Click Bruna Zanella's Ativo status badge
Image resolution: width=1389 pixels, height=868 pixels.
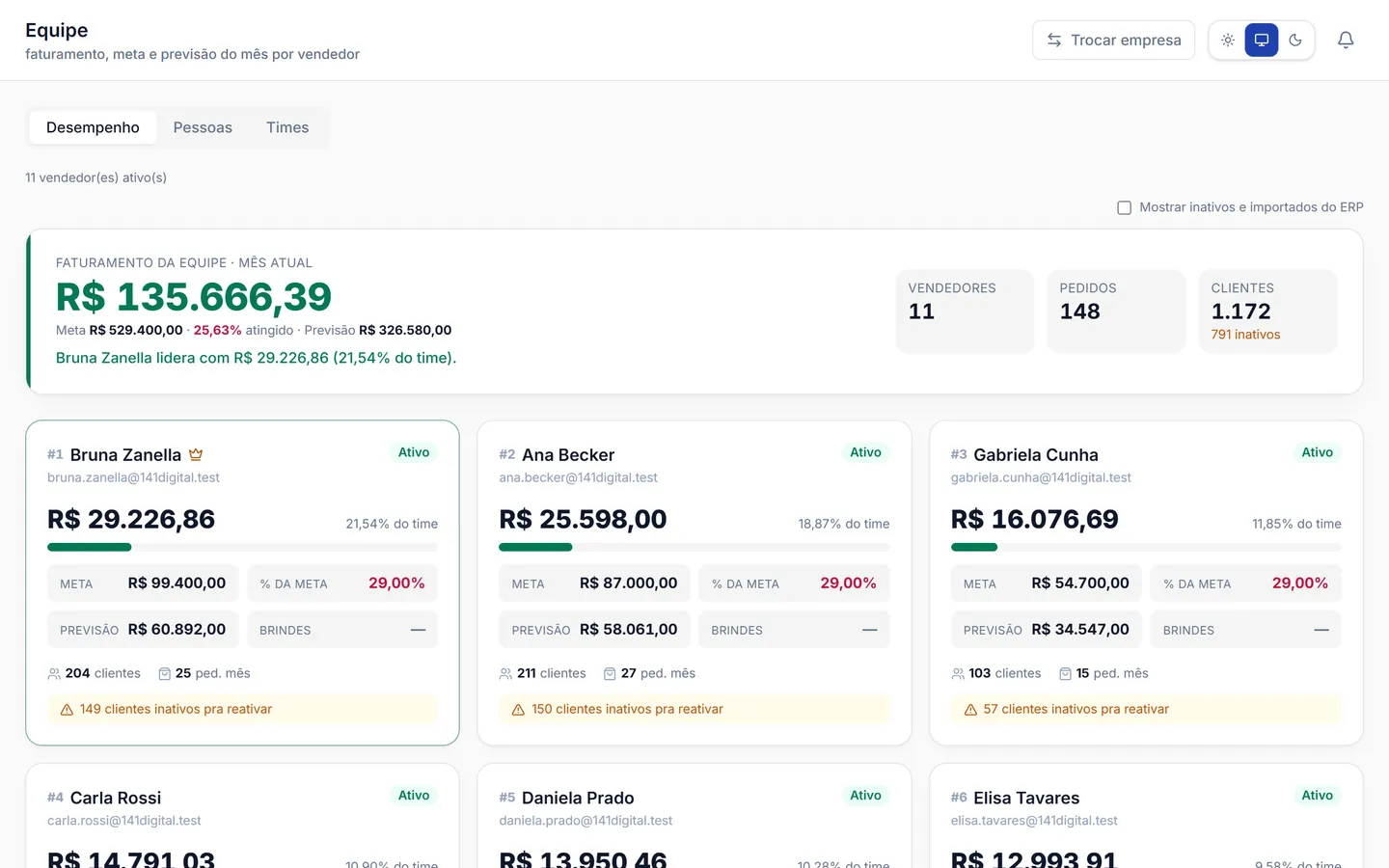pyautogui.click(x=414, y=452)
